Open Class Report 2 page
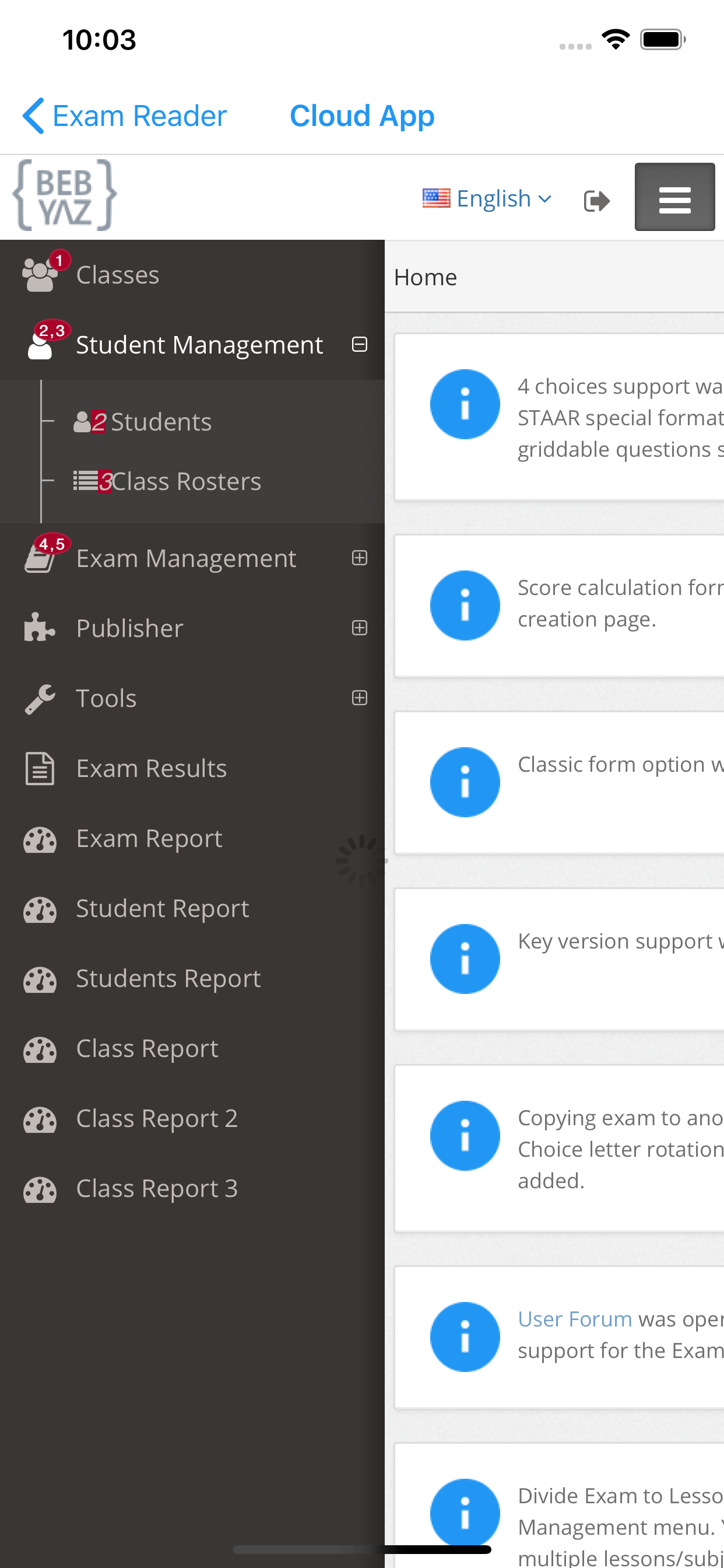This screenshot has width=724, height=1568. (x=192, y=1118)
